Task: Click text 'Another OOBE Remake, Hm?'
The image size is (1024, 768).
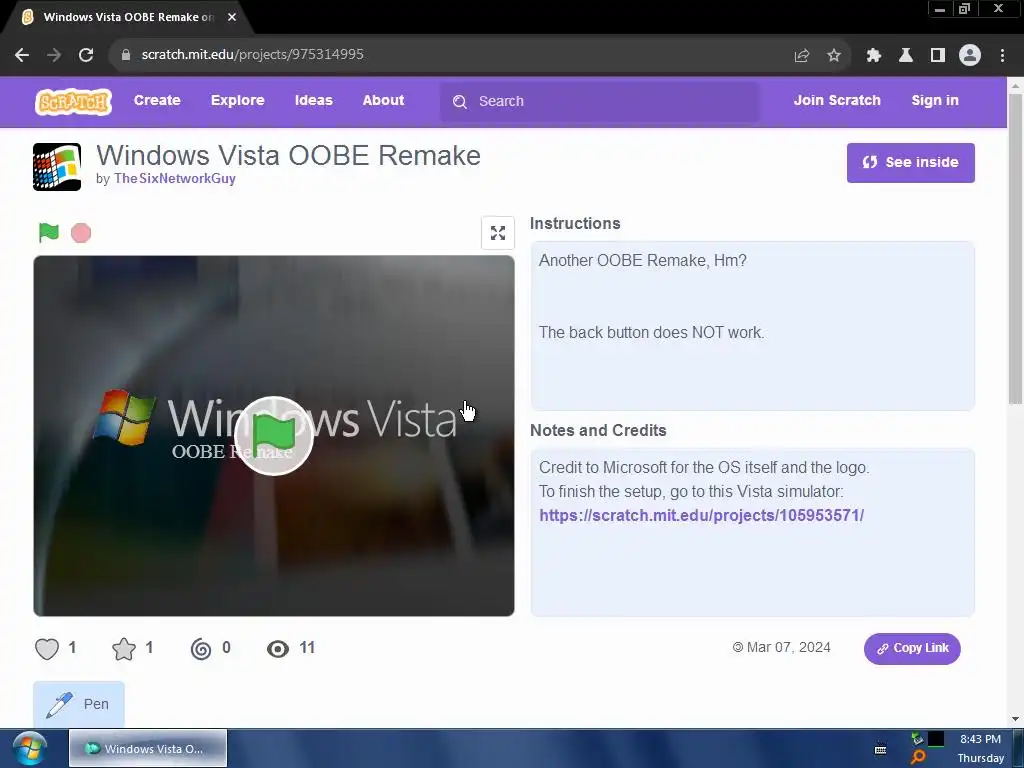Action: click(x=643, y=261)
